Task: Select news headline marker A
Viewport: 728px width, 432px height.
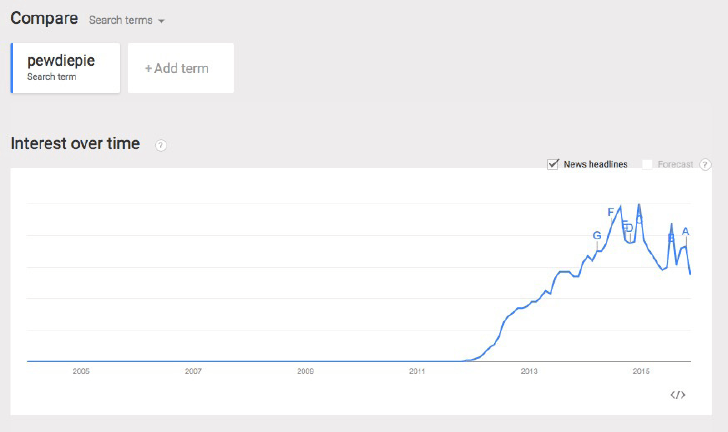Action: pos(685,231)
